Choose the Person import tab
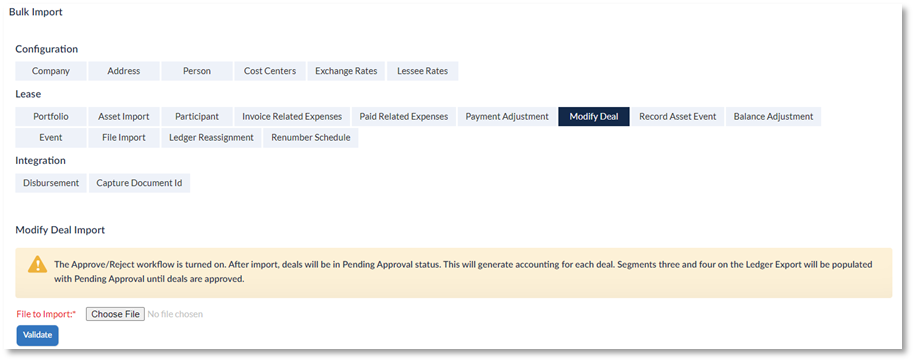This screenshot has height=361, width=914. (x=197, y=71)
